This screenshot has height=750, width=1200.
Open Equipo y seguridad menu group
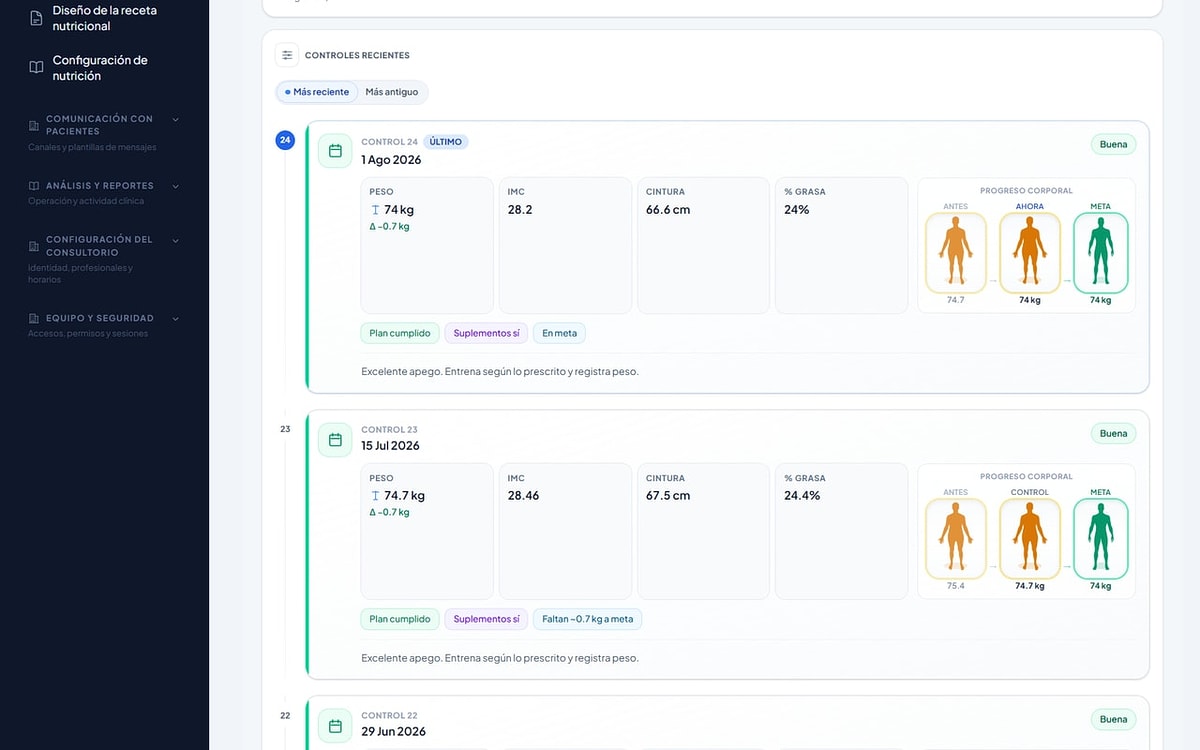(105, 325)
